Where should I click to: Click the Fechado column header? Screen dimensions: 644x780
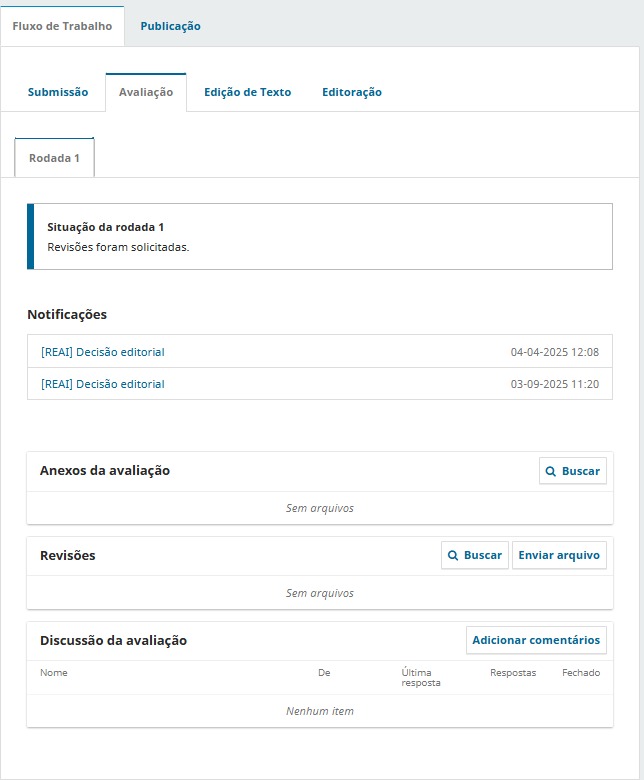581,673
